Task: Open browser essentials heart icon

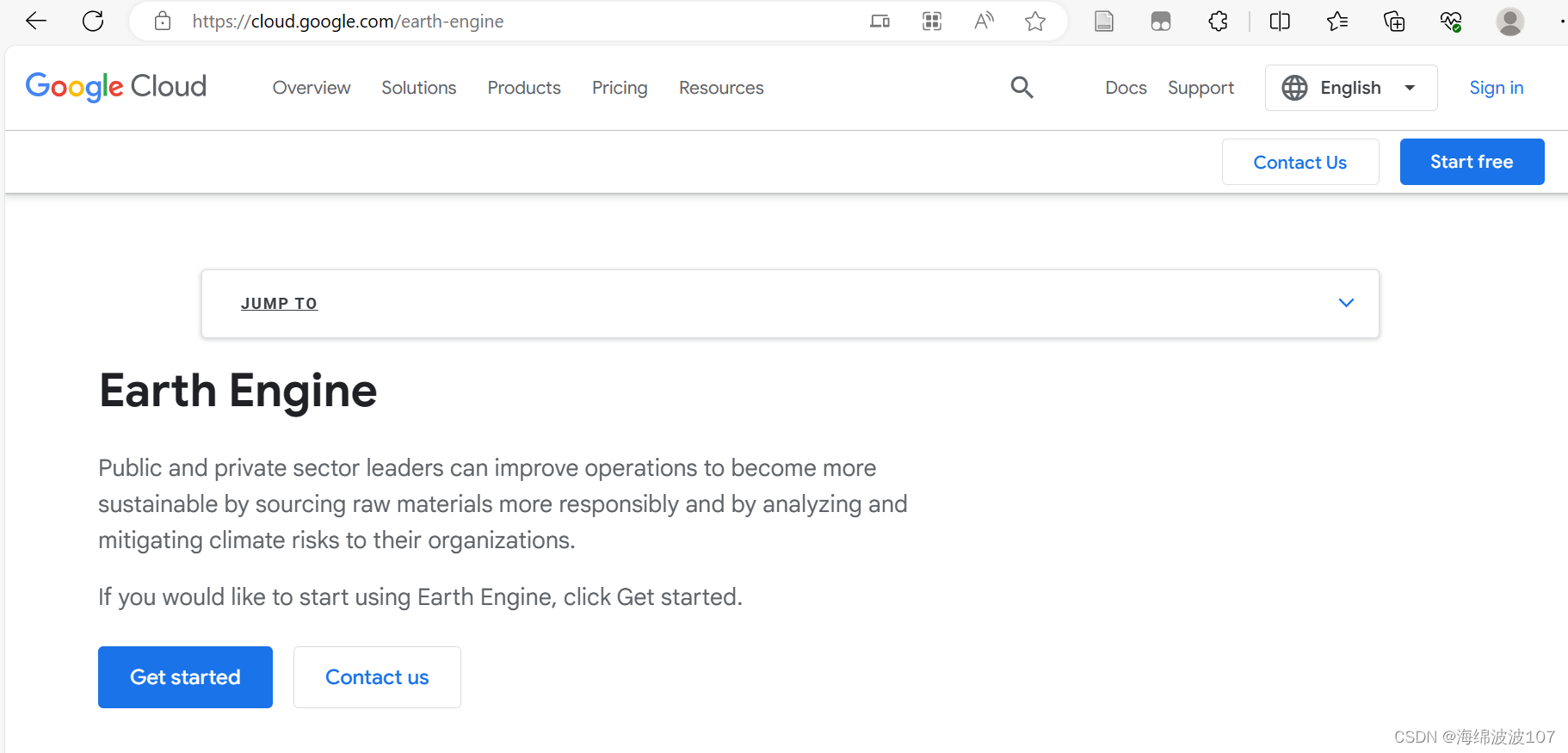Action: 1451,22
